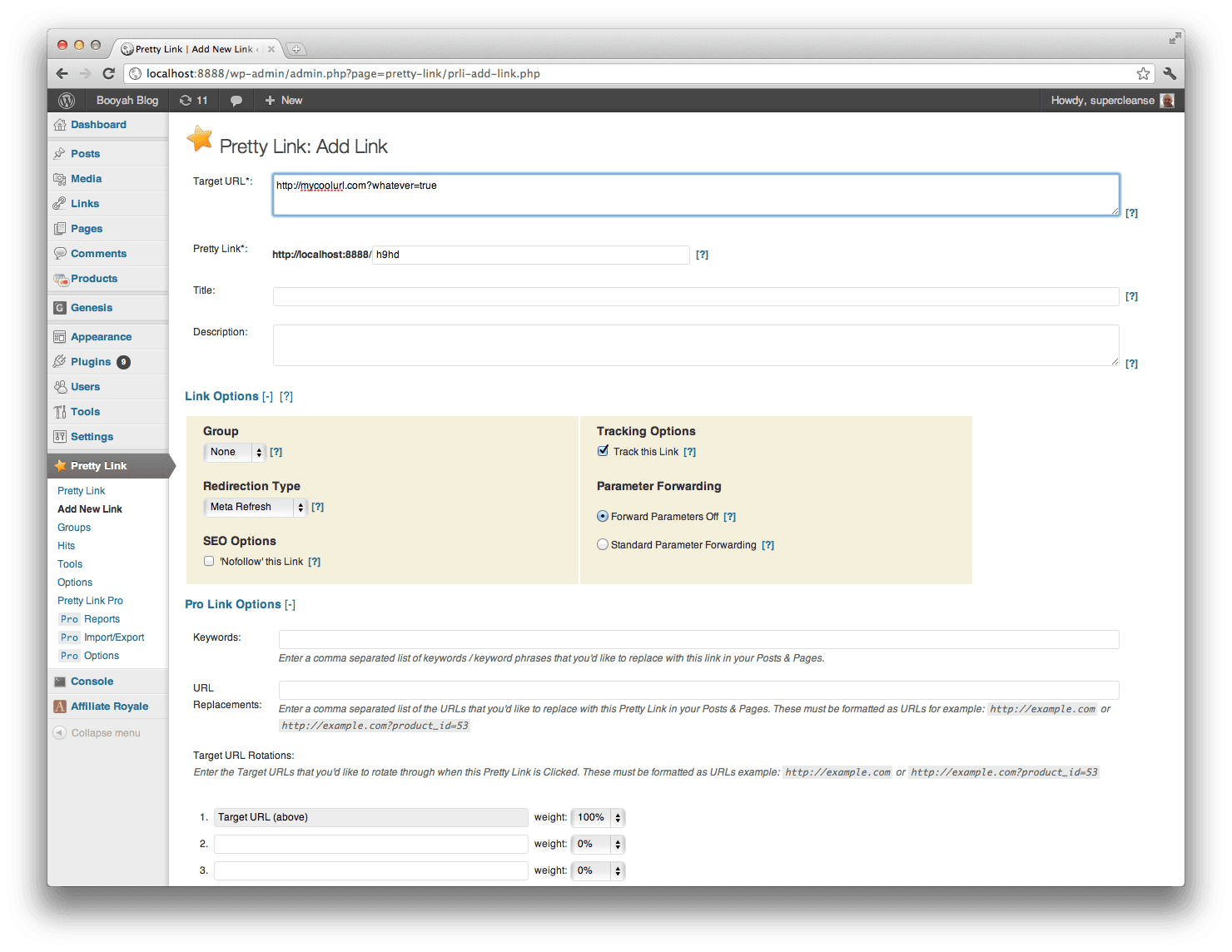Screen dimensions: 1232x952
Task: Click the Settings sidebar icon
Action: pyautogui.click(x=60, y=437)
